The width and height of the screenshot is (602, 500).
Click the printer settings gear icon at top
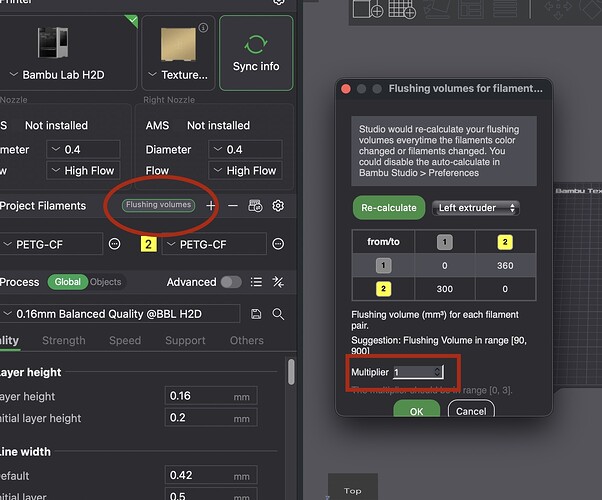(279, 2)
